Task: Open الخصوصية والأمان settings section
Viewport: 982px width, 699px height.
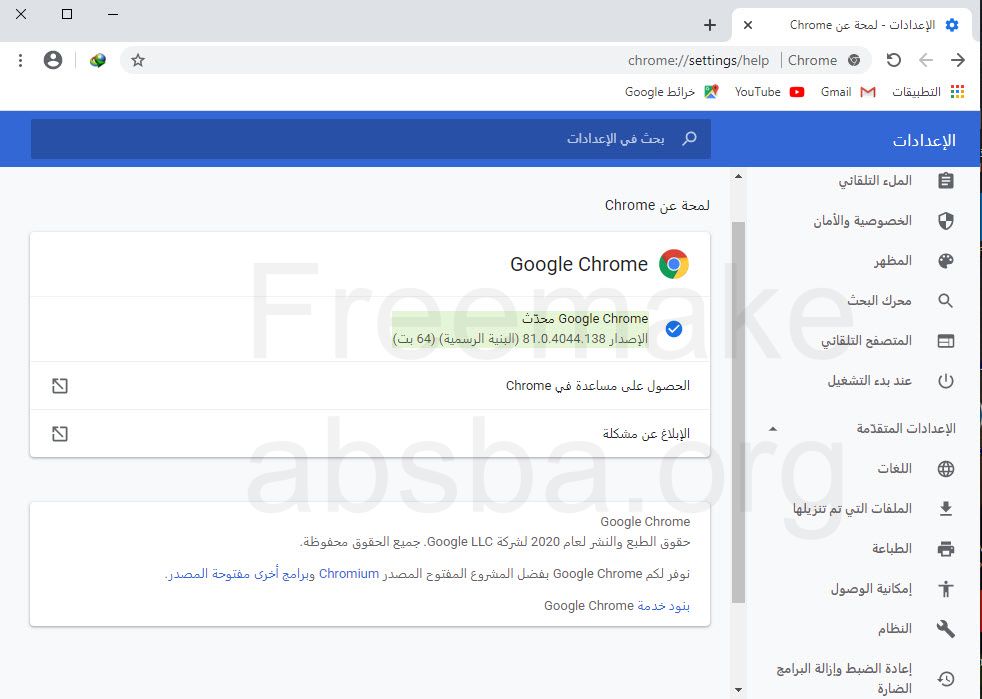Action: click(862, 221)
